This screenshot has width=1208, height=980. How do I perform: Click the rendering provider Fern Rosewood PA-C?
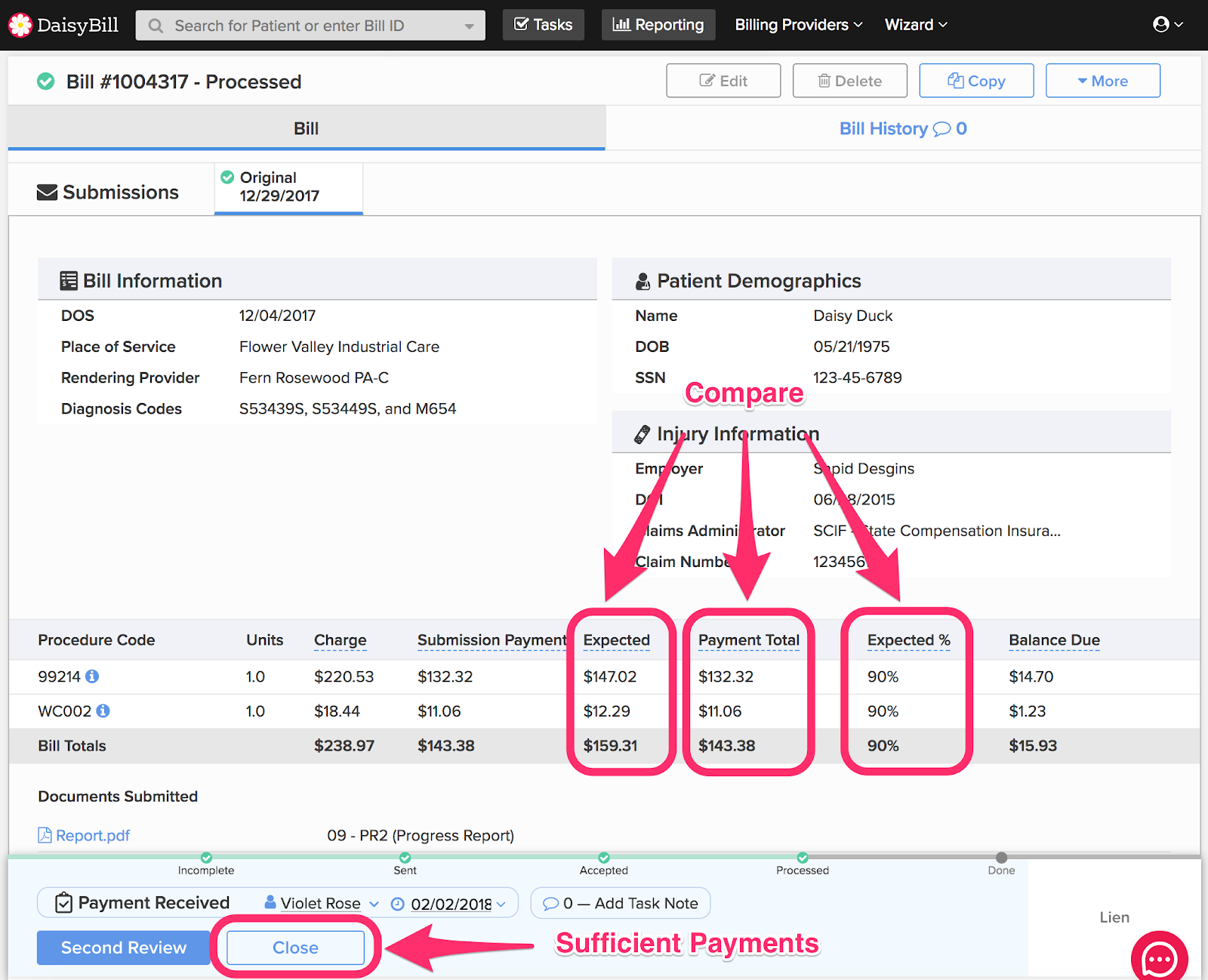pyautogui.click(x=314, y=378)
